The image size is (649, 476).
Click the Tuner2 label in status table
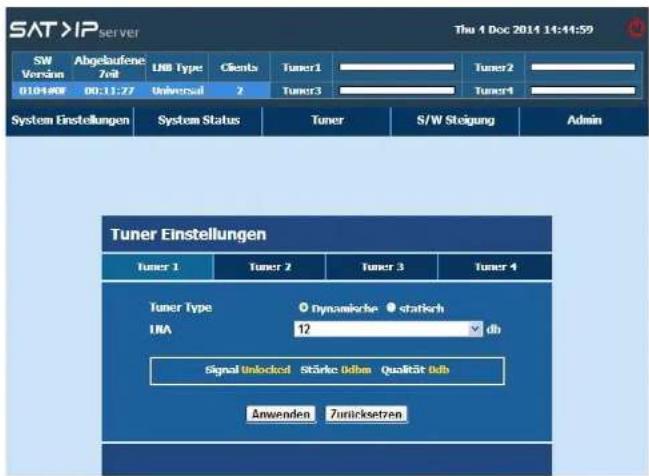pyautogui.click(x=493, y=67)
